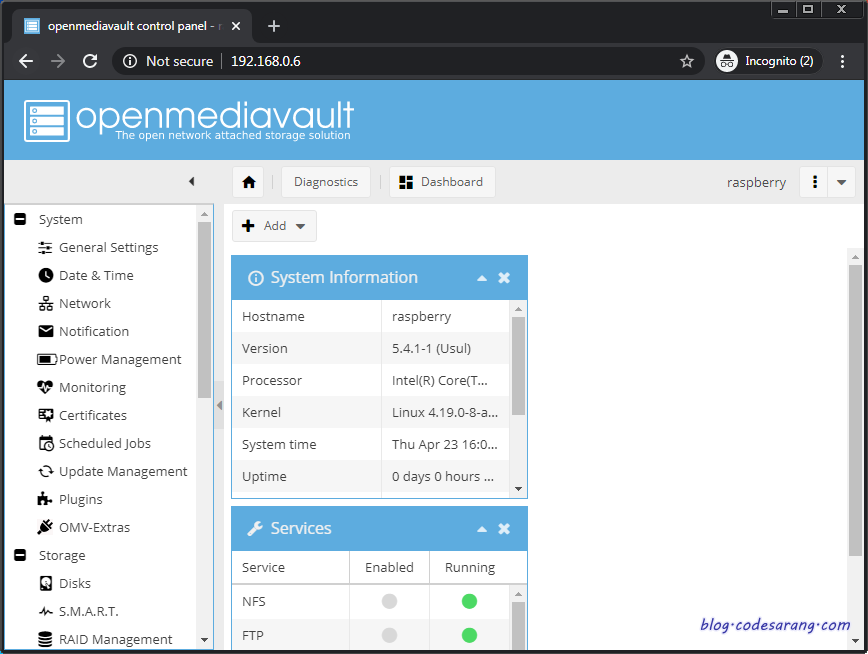The height and width of the screenshot is (654, 868).
Task: Open the Network settings page
Action: pos(74,303)
